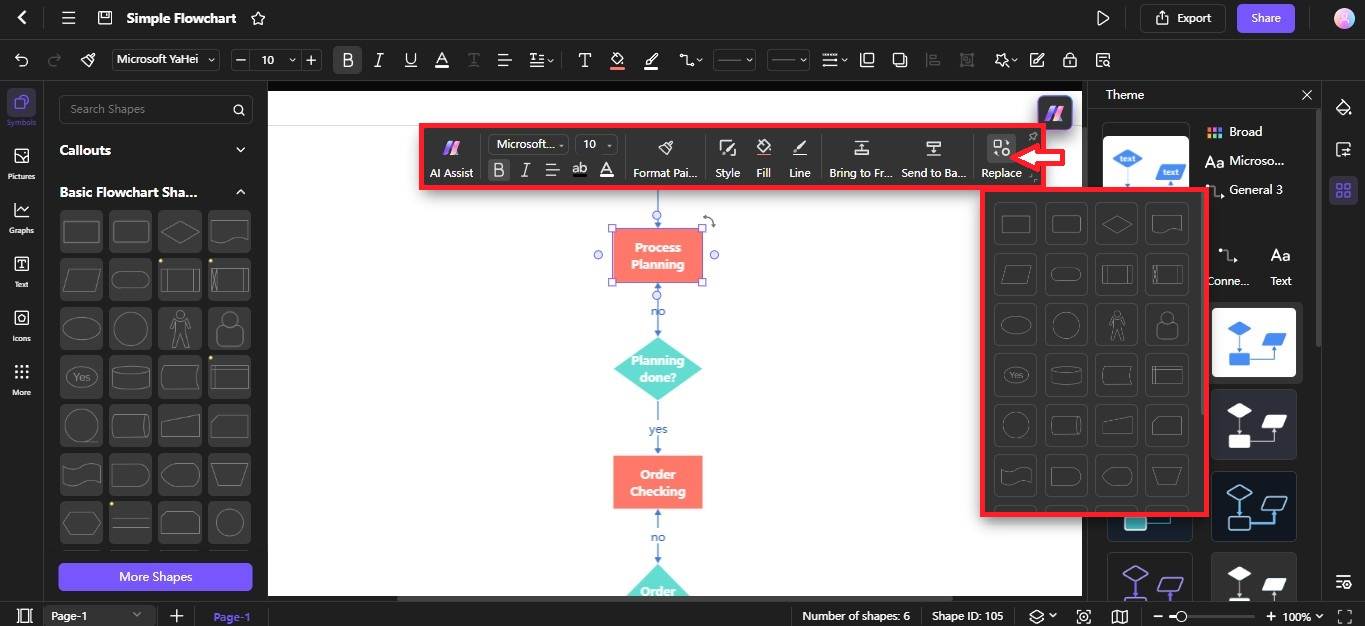The image size is (1365, 626).
Task: Click the More Shapes button
Action: click(155, 576)
